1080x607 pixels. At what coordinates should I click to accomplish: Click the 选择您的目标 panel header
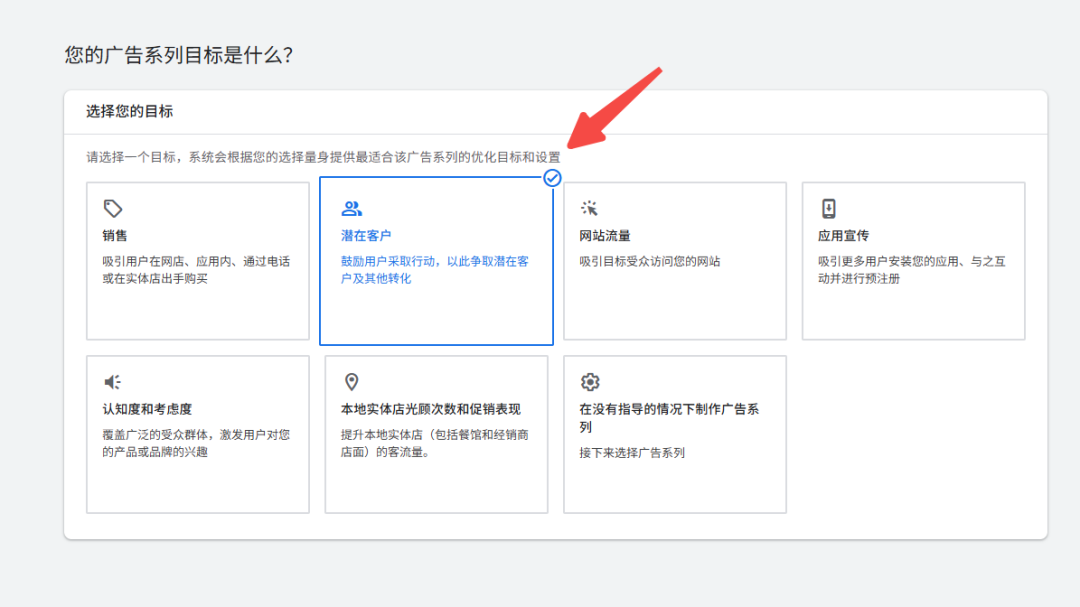pos(128,111)
